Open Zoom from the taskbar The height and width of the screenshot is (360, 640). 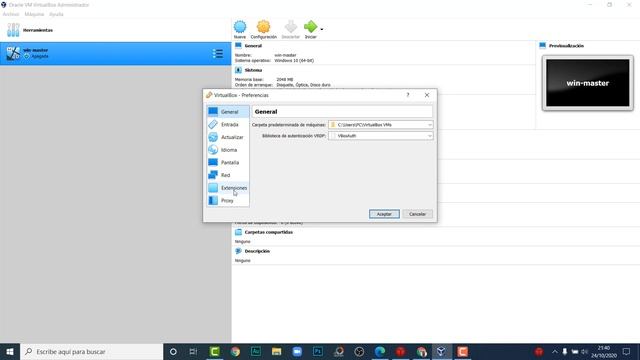tap(297, 351)
